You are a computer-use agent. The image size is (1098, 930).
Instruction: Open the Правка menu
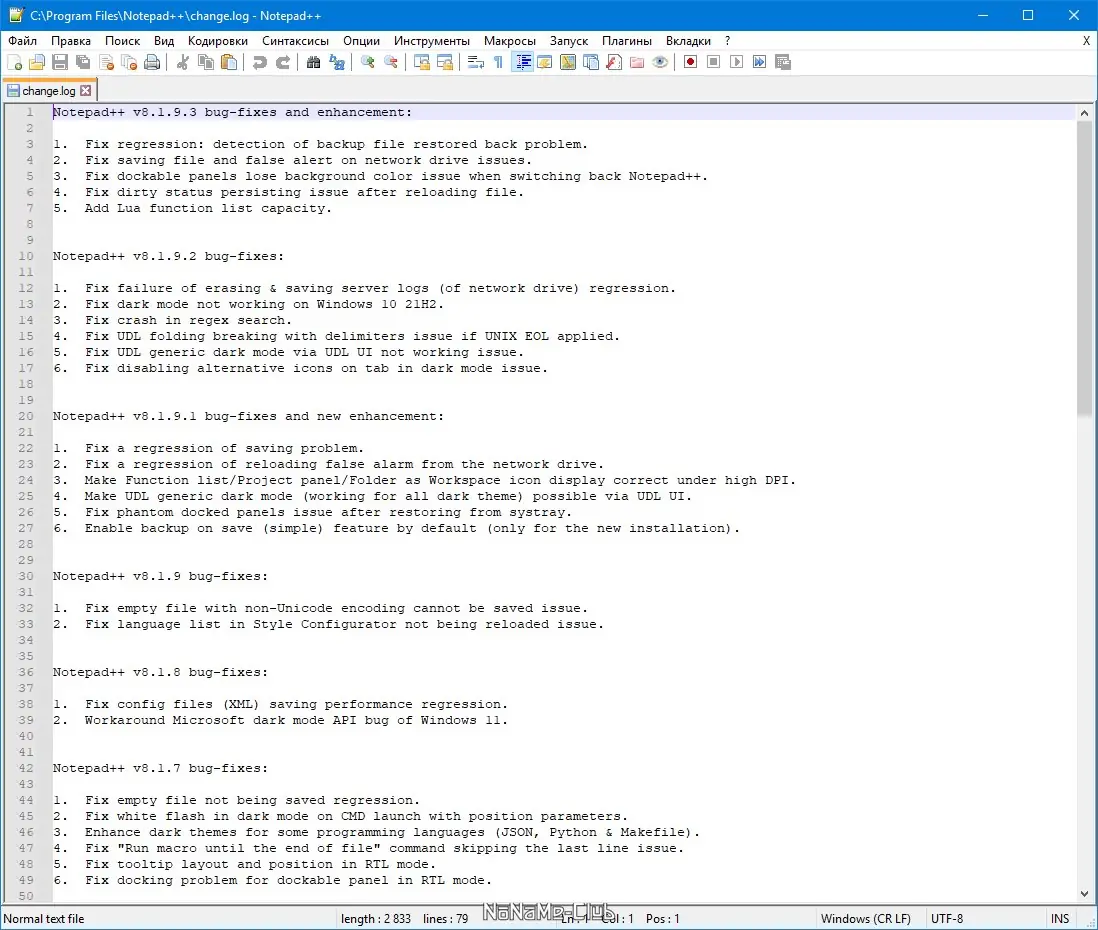pos(71,41)
